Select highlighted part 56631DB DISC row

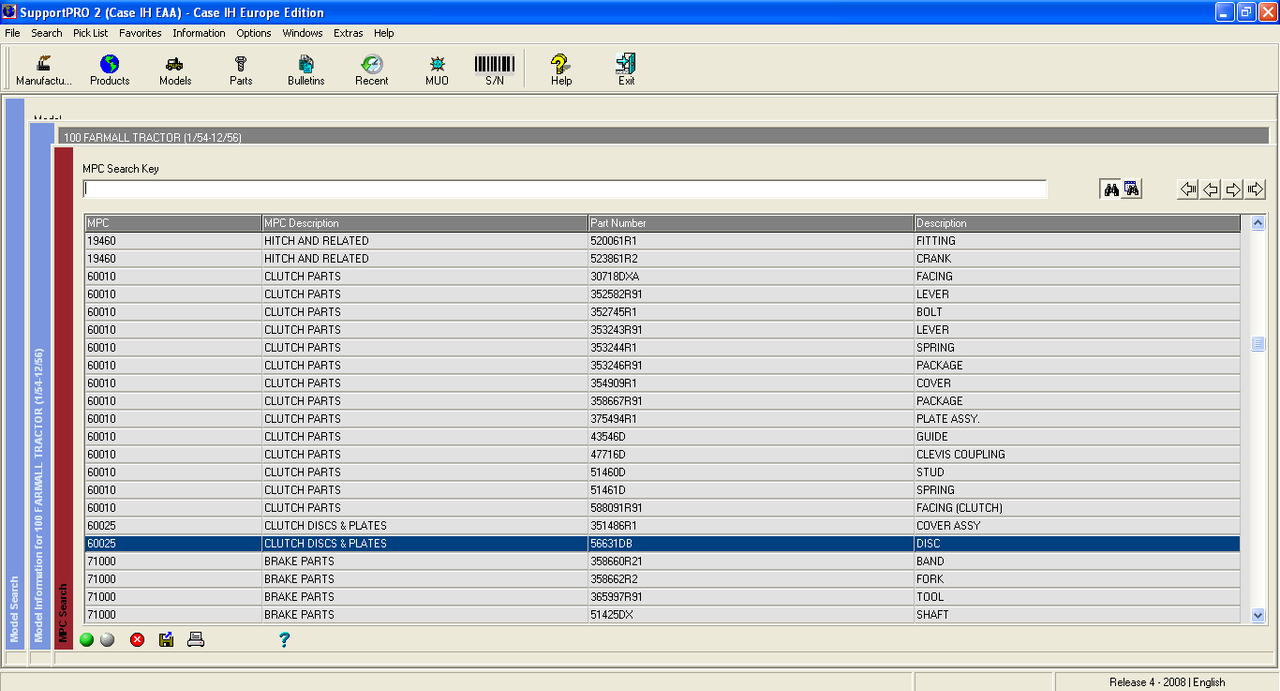(662, 544)
